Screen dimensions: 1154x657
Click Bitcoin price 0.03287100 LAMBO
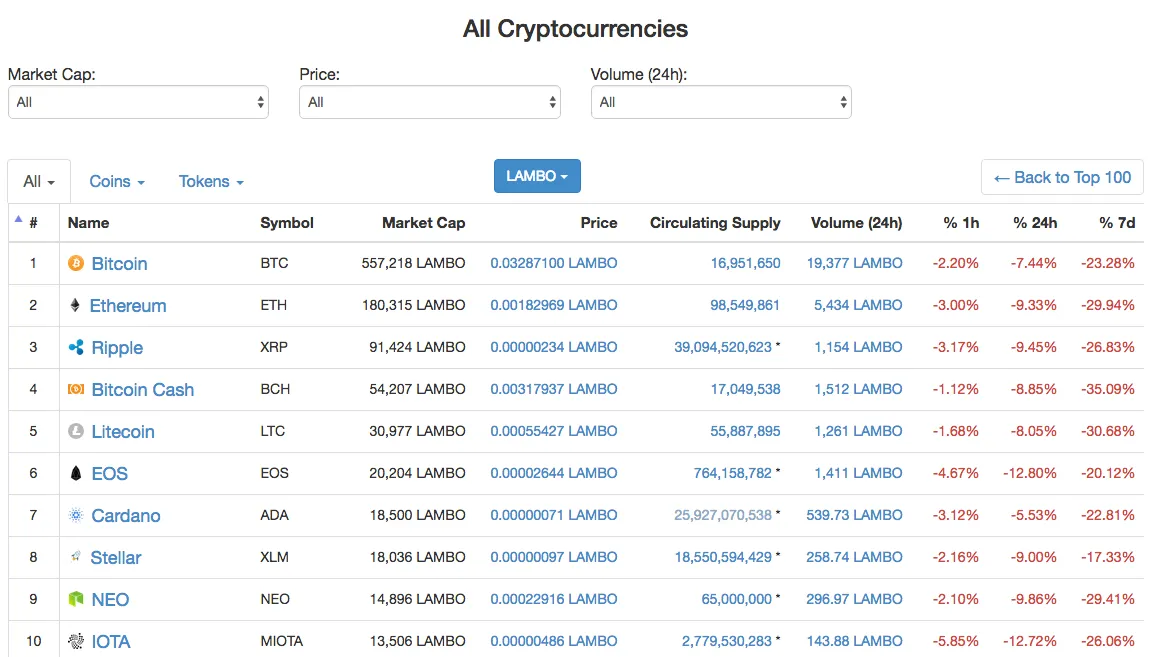[x=553, y=263]
